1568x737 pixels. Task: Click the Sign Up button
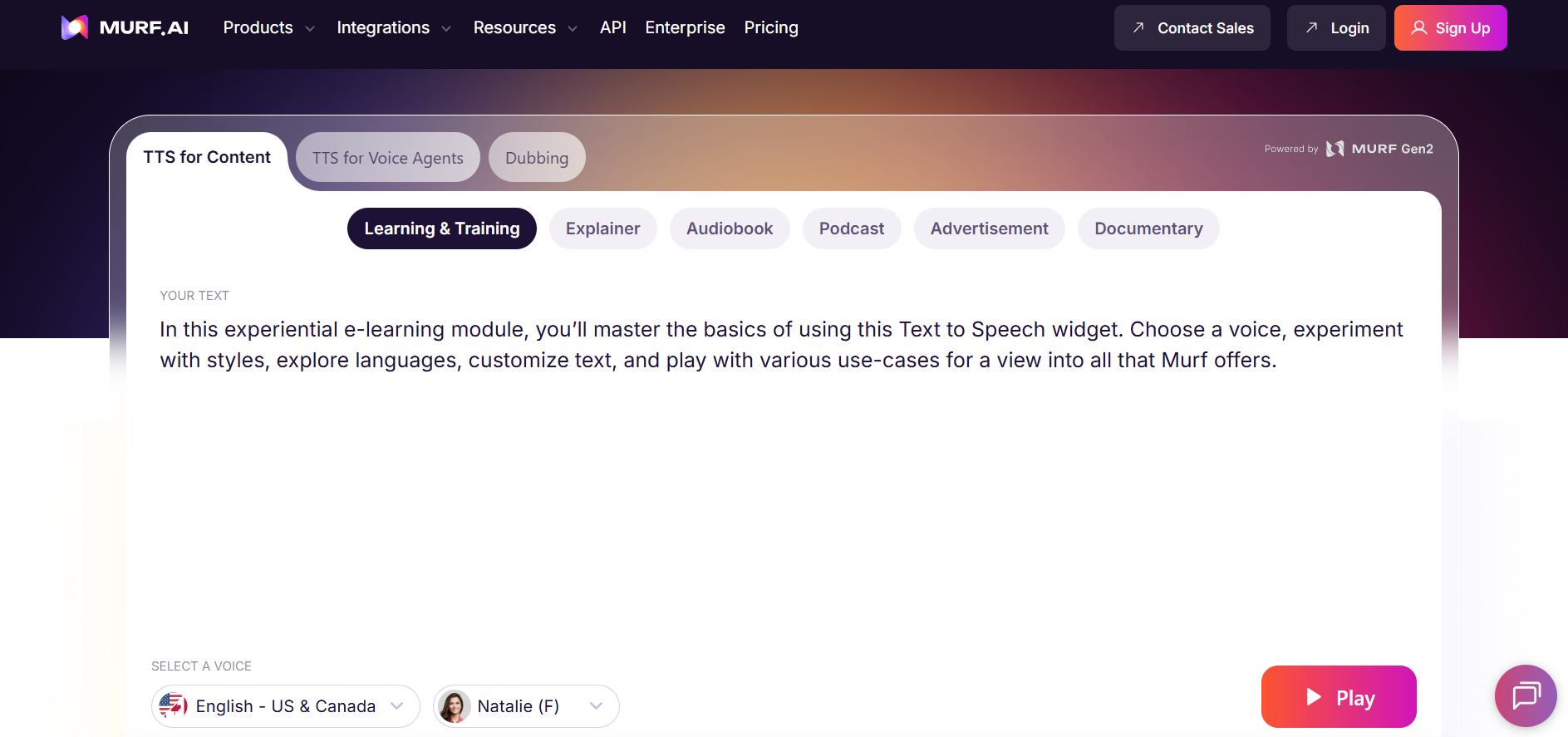1450,27
